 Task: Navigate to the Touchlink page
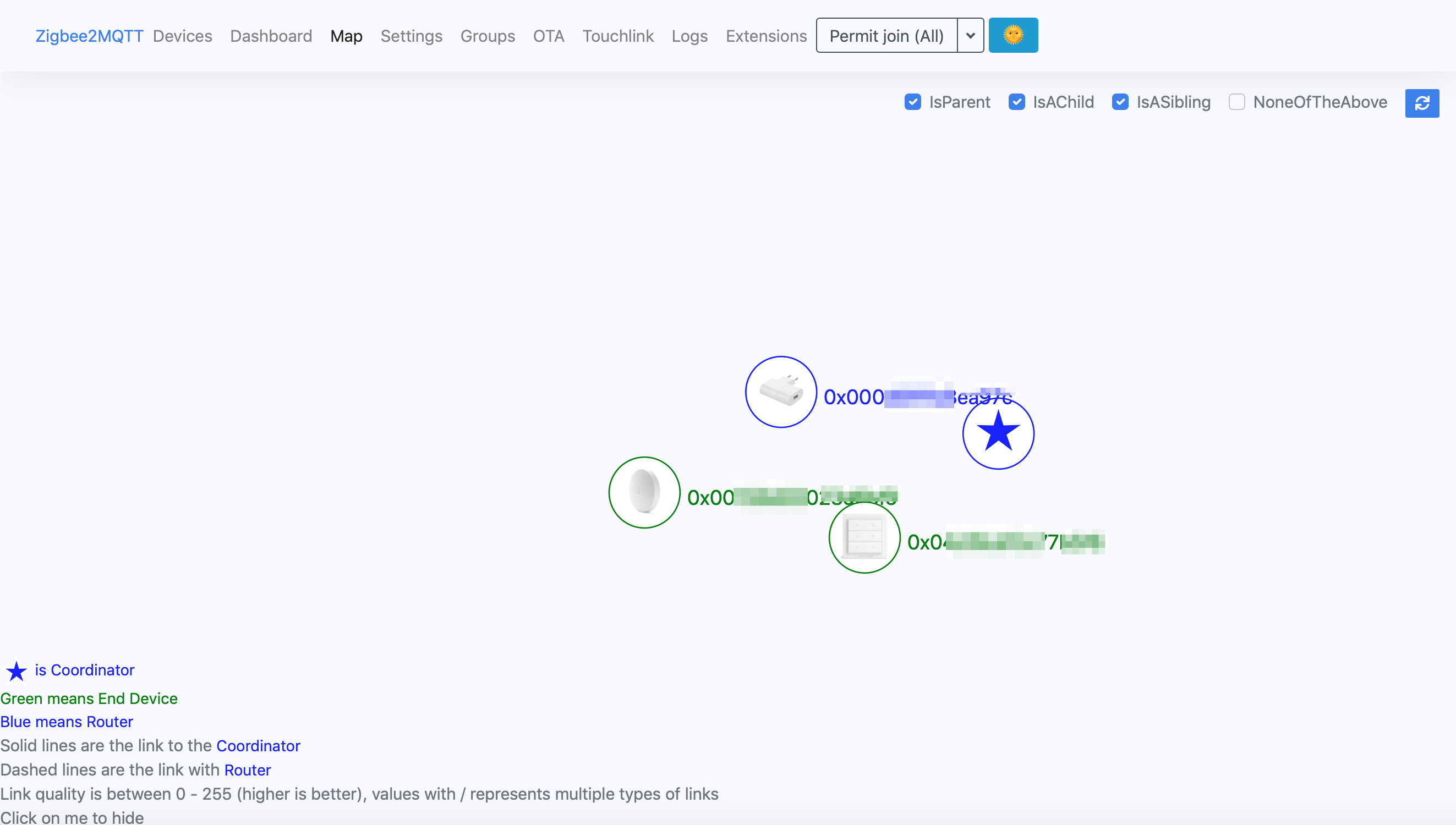click(618, 35)
